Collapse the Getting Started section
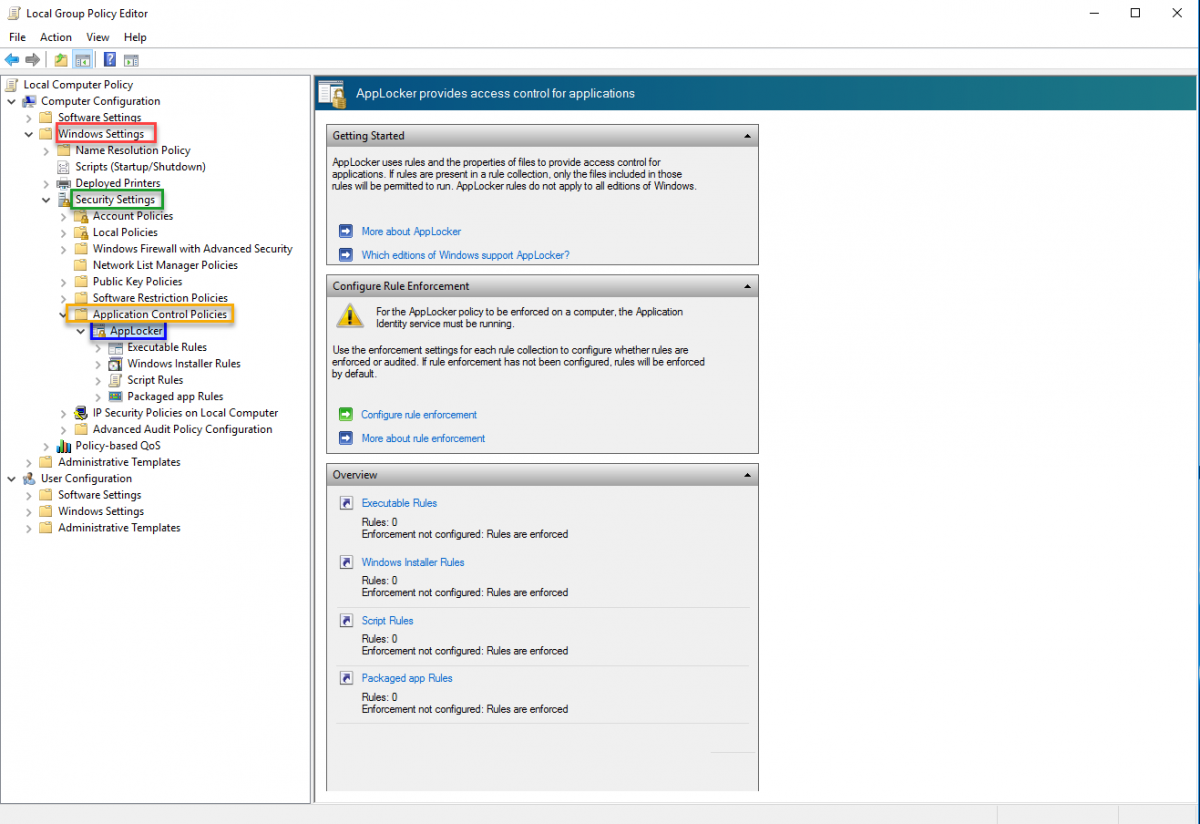 click(746, 136)
